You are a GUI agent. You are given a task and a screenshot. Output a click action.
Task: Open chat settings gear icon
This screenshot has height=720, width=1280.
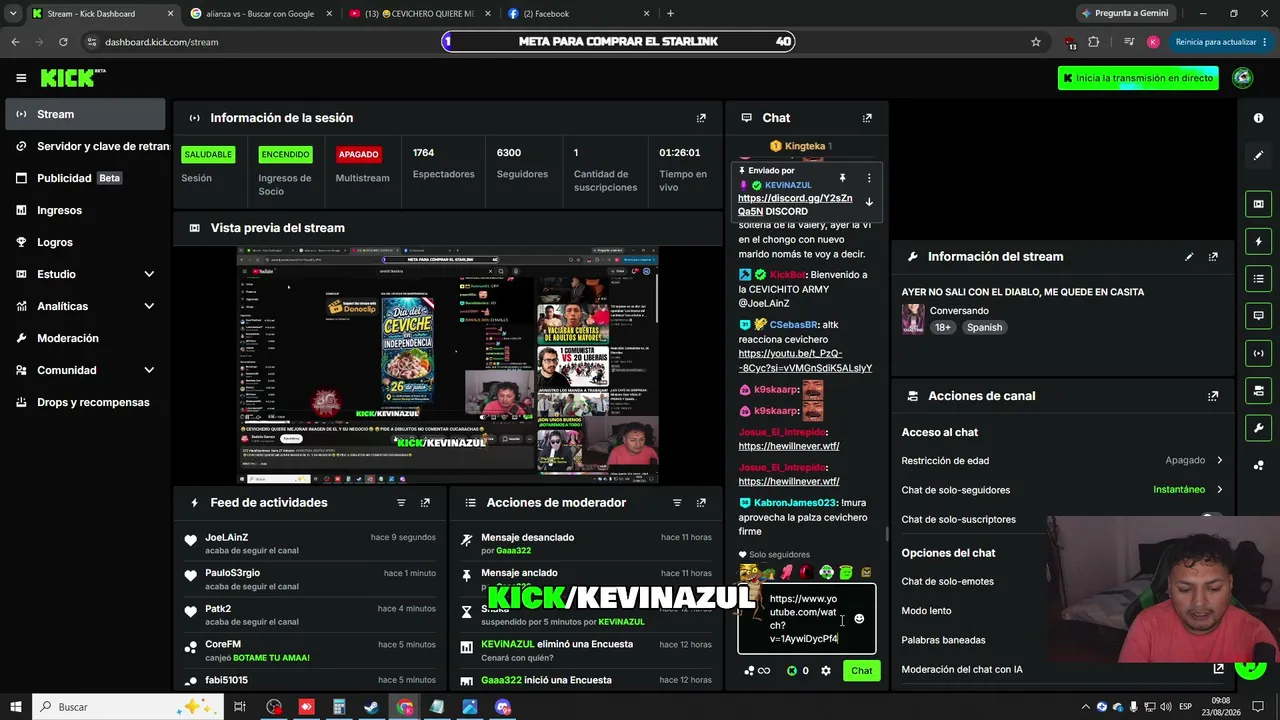click(x=826, y=671)
